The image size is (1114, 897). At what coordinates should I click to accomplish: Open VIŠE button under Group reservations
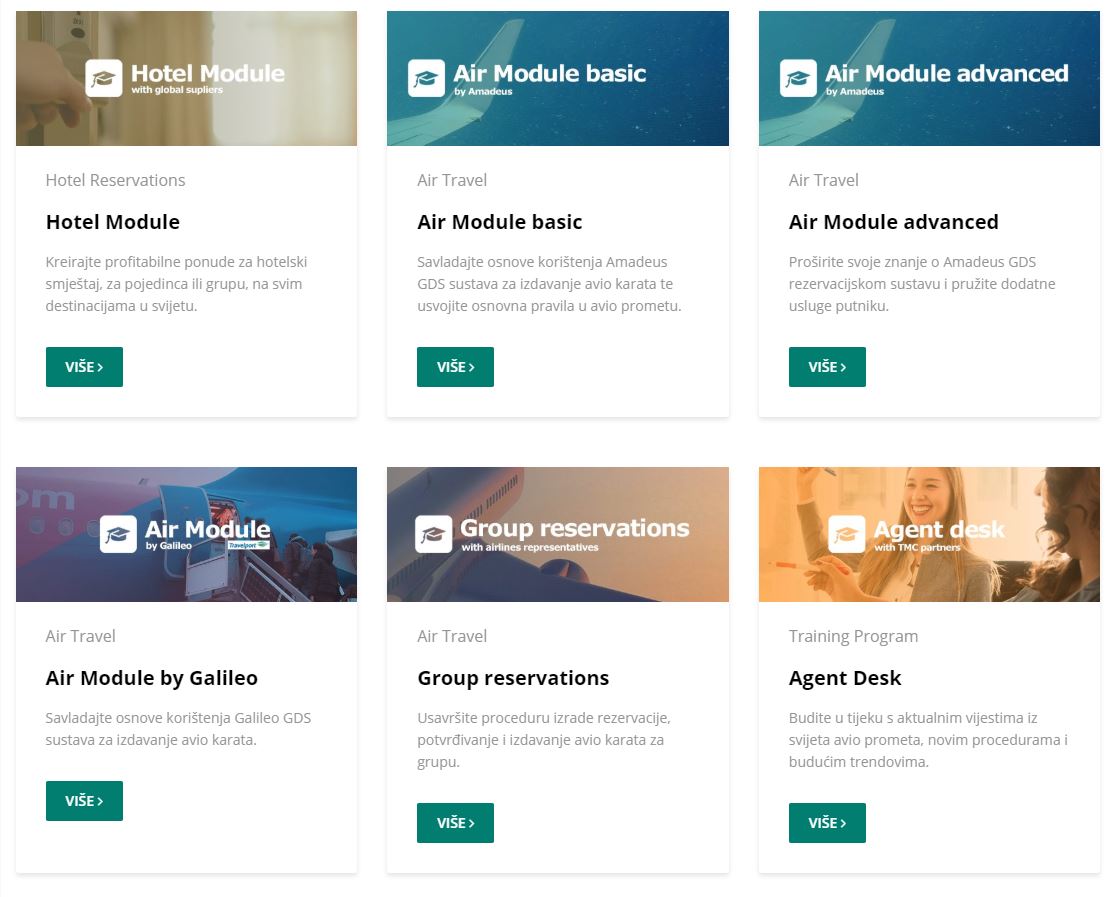tap(455, 823)
